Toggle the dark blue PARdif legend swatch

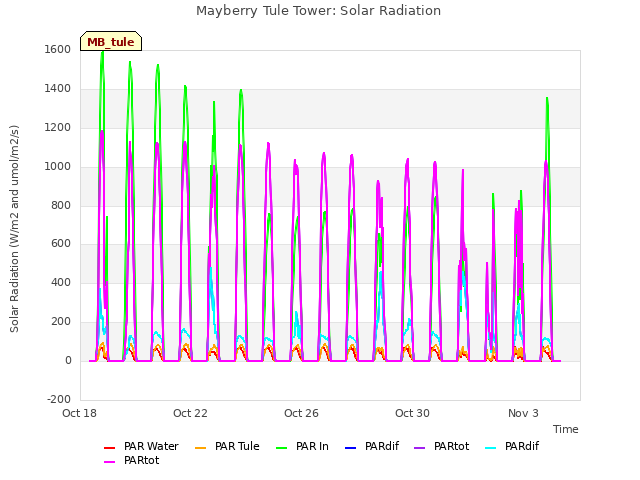click(x=351, y=448)
